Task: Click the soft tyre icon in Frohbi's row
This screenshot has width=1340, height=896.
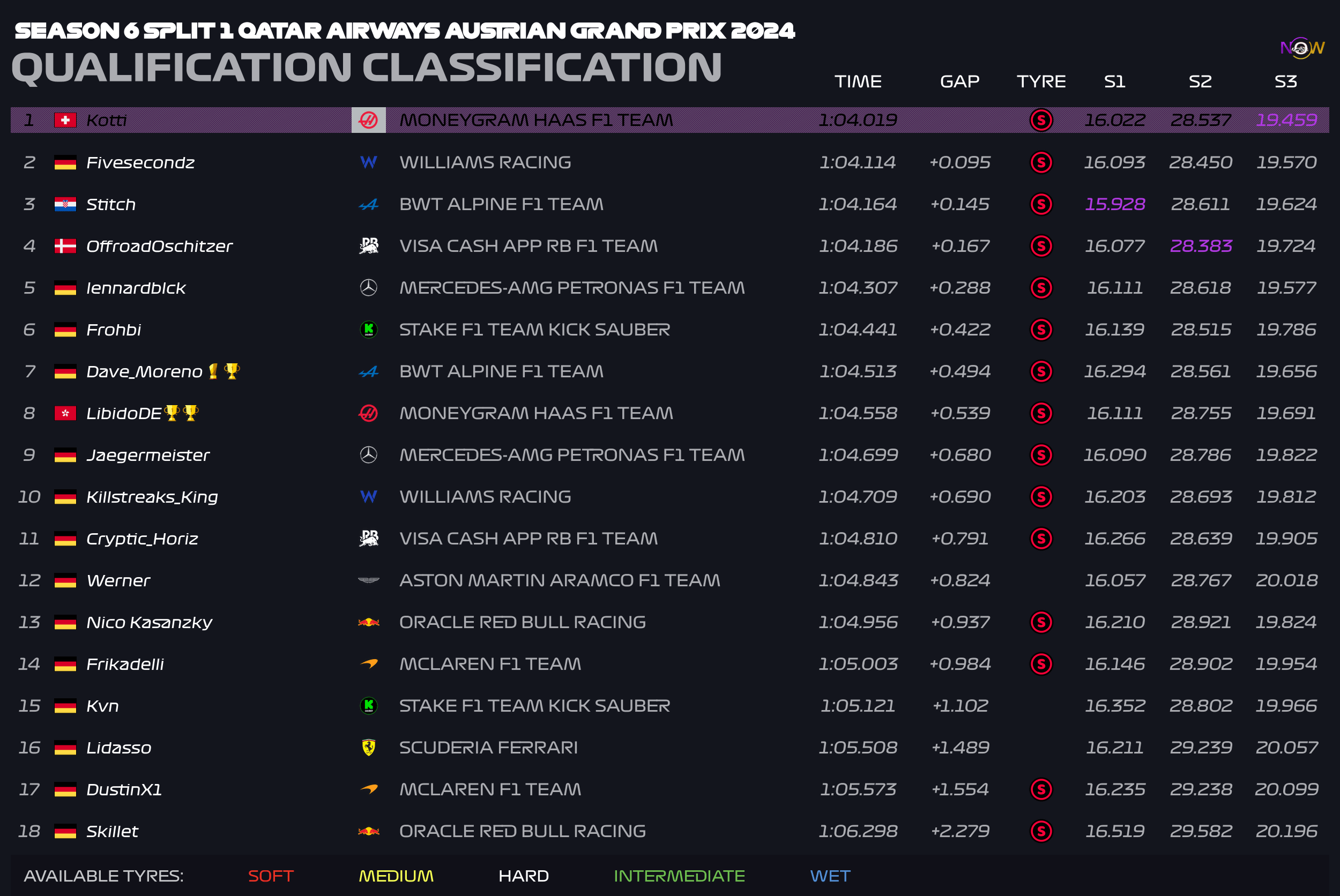Action: 1041,329
